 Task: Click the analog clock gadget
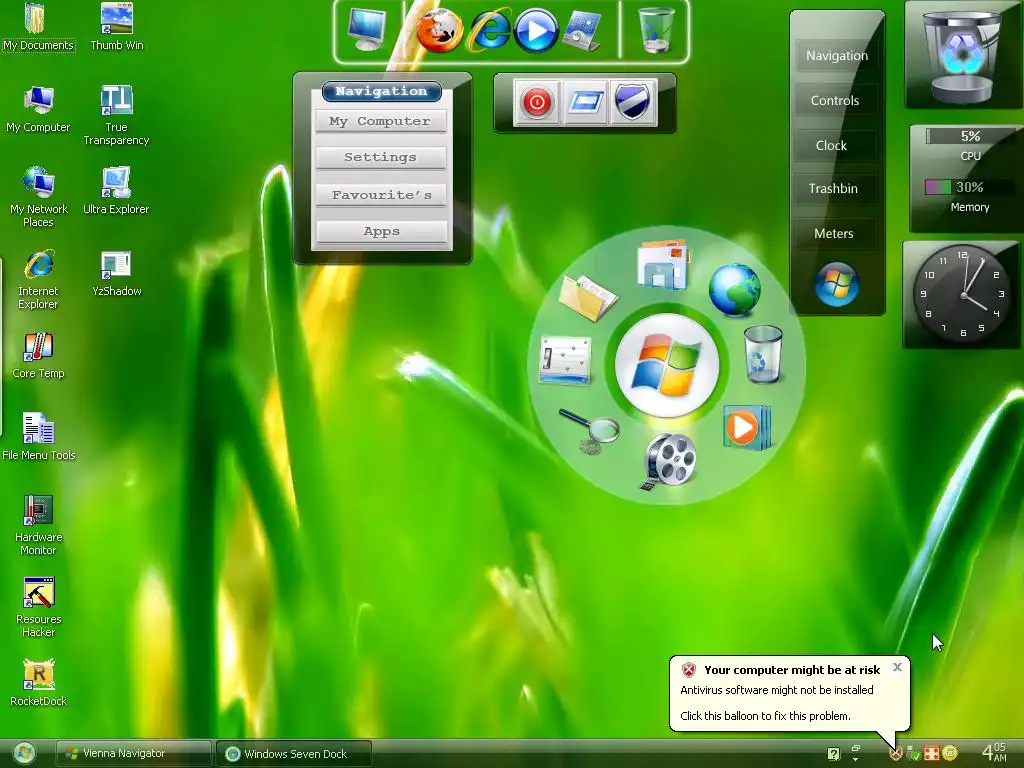tap(961, 294)
